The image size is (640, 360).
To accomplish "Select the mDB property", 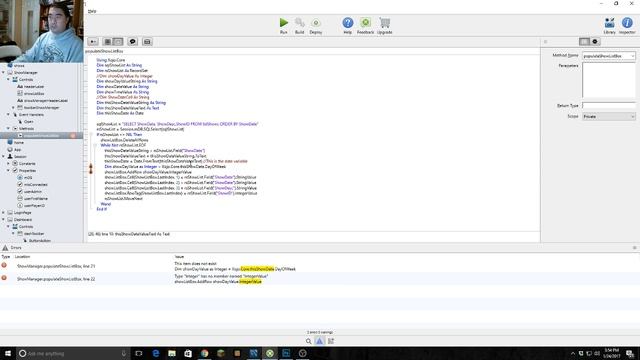I will (28, 178).
